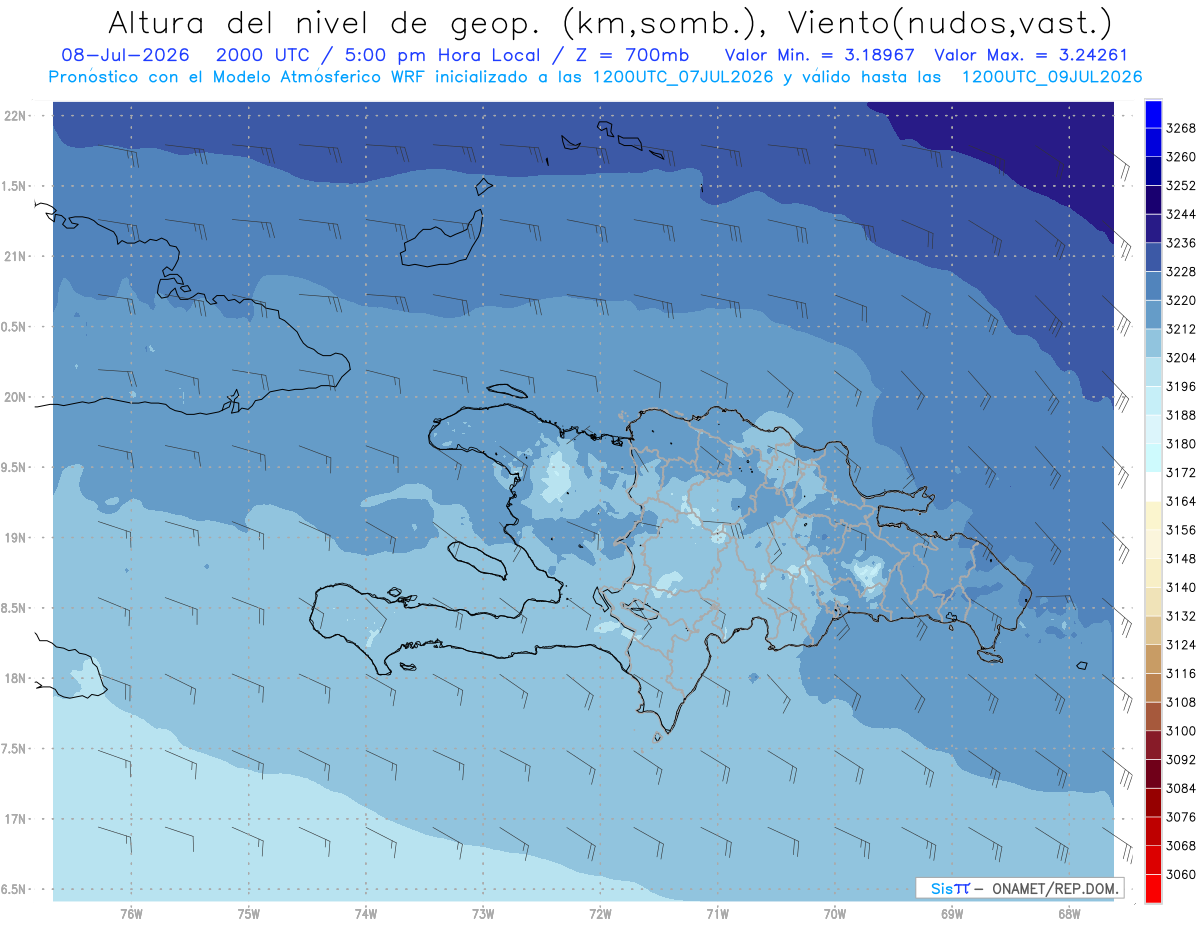Click latitude axis label '19N'

(16, 538)
